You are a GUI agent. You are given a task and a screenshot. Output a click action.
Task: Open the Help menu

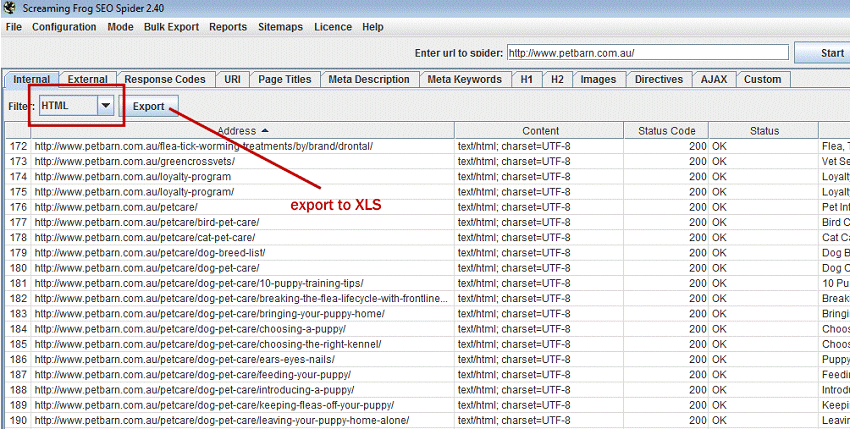373,27
